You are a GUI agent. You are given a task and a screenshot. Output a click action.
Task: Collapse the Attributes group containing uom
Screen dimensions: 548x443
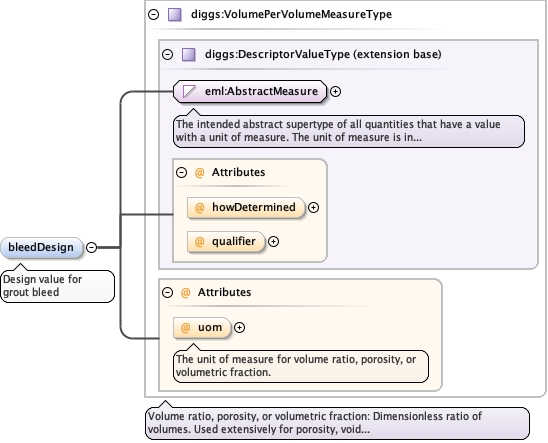pos(167,292)
